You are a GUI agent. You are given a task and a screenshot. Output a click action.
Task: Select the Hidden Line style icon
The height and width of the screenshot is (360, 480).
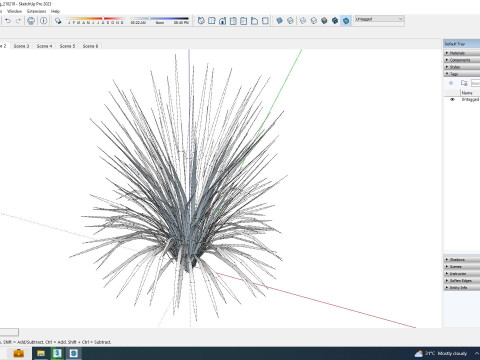314,21
